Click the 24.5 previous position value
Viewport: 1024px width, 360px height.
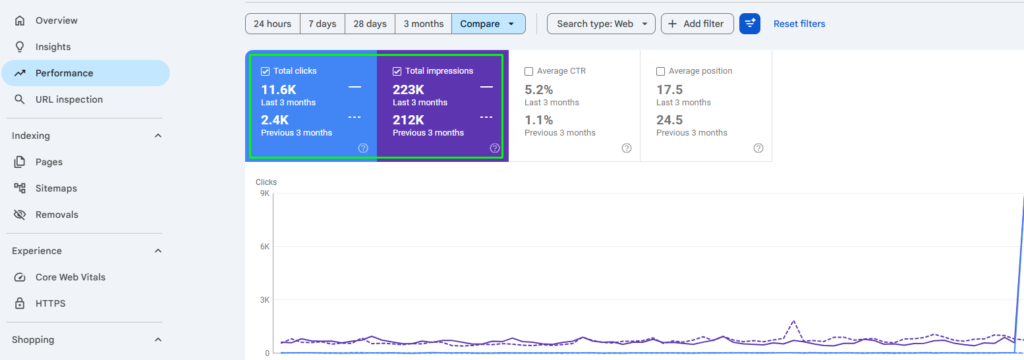(x=669, y=120)
